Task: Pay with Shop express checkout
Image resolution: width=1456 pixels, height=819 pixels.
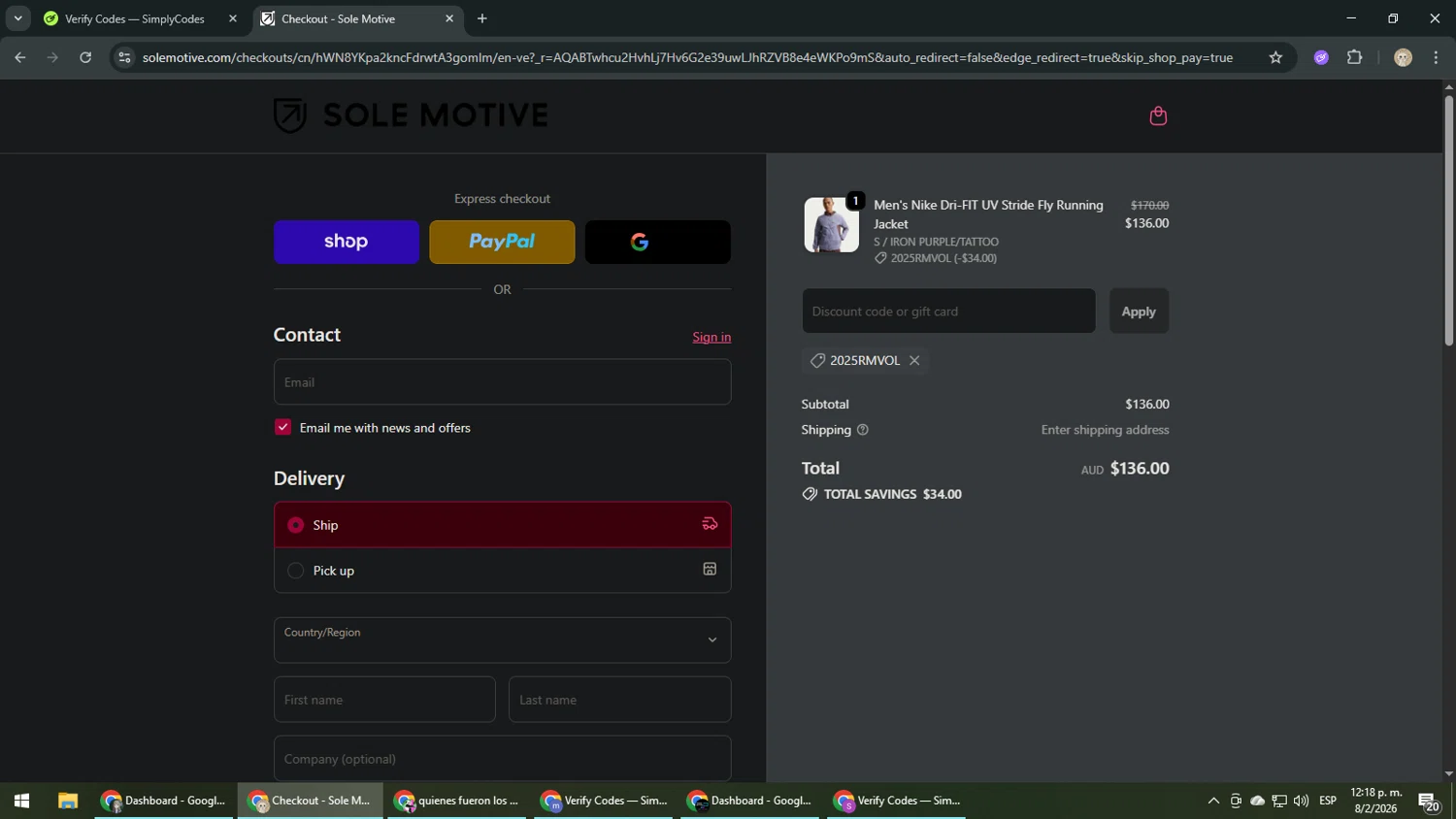Action: click(347, 242)
